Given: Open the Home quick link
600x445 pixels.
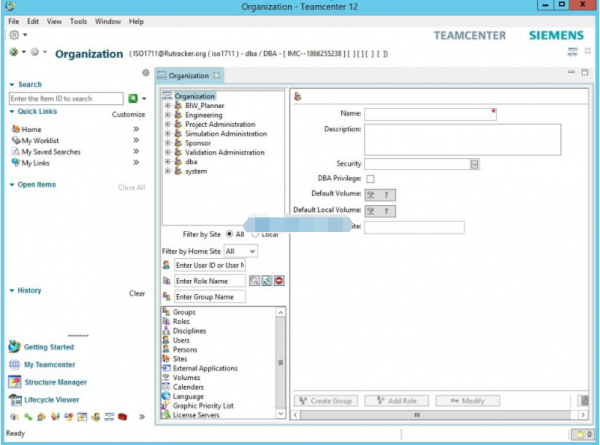Looking at the screenshot, I should pyautogui.click(x=31, y=129).
